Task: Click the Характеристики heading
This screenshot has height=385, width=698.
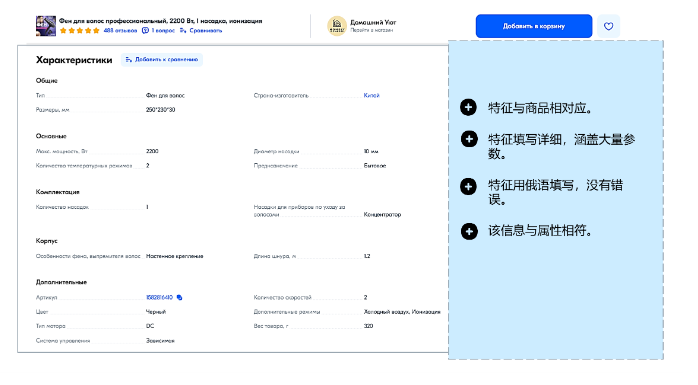Action: (x=74, y=60)
